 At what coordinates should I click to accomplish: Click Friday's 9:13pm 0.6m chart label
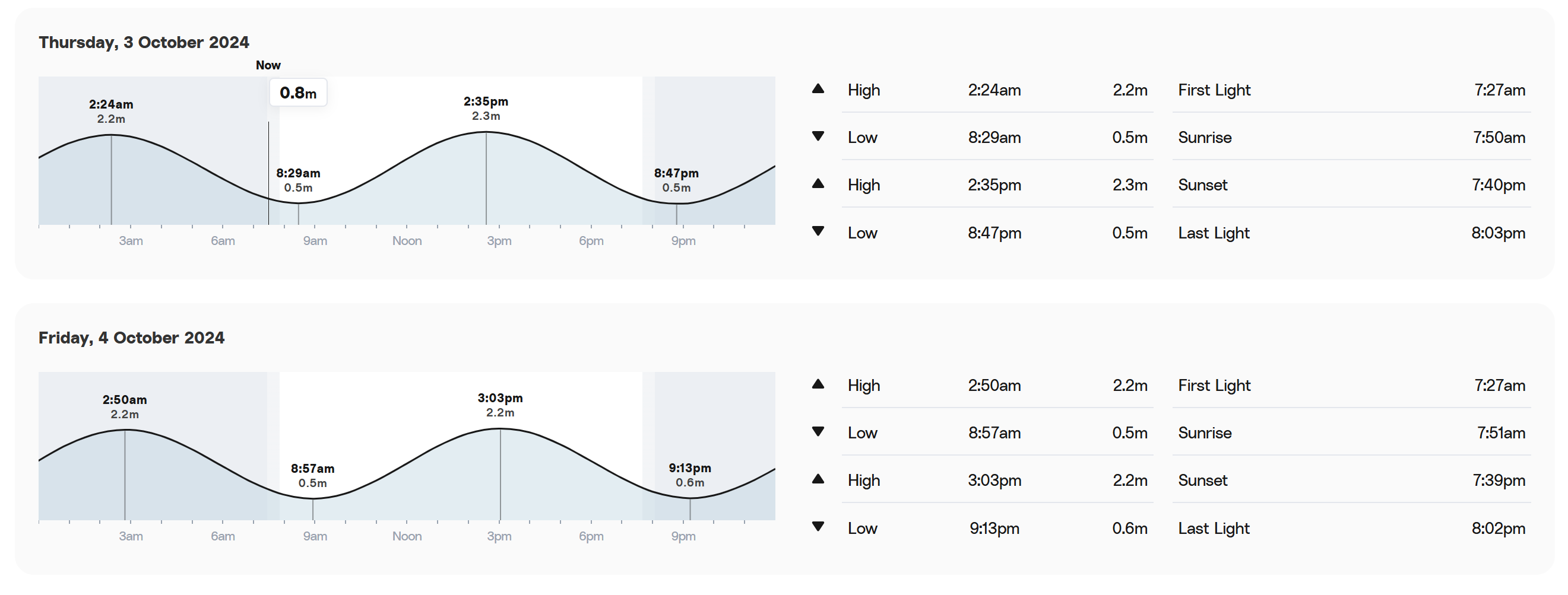(x=690, y=475)
